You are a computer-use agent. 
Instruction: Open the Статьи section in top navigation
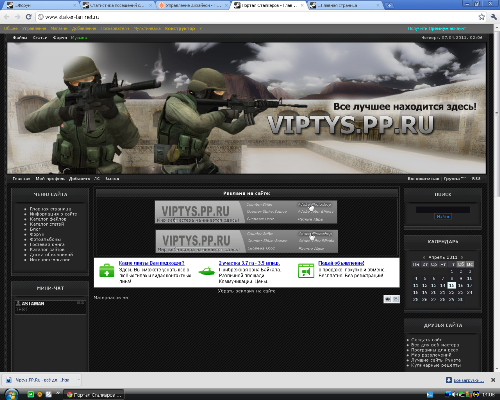click(40, 38)
